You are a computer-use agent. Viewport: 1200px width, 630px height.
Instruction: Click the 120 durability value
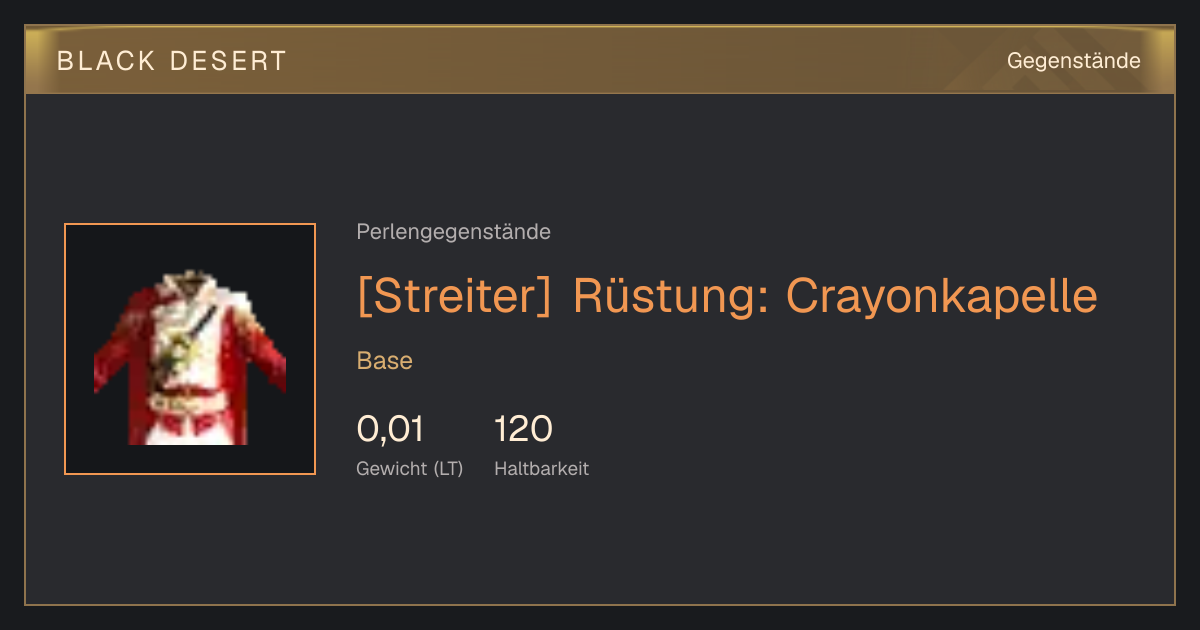coord(523,429)
